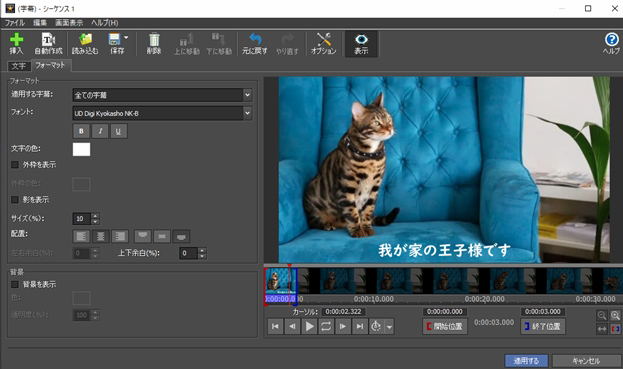Viewport: 623px width, 369px height.
Task: Open オプション (options) tools icon
Action: tap(324, 39)
